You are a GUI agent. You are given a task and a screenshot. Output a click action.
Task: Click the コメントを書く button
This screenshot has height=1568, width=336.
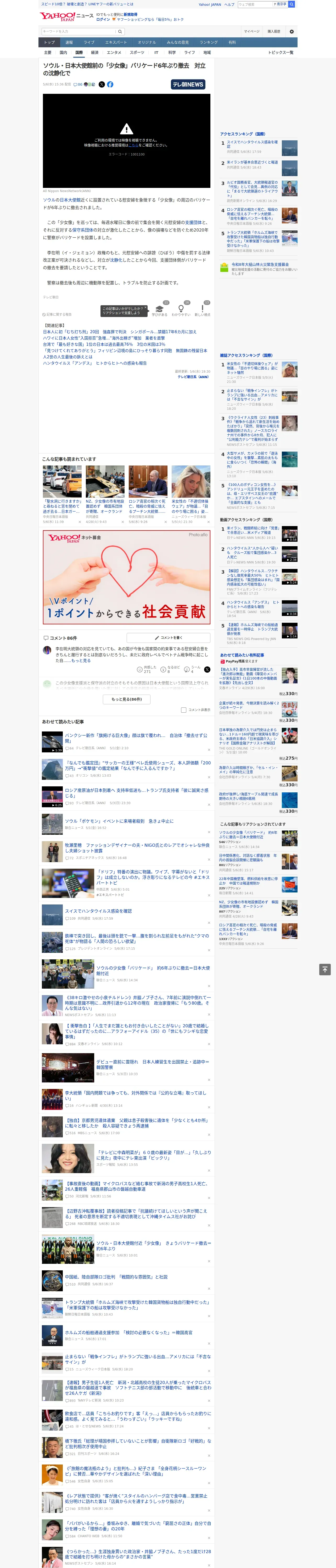168,638
